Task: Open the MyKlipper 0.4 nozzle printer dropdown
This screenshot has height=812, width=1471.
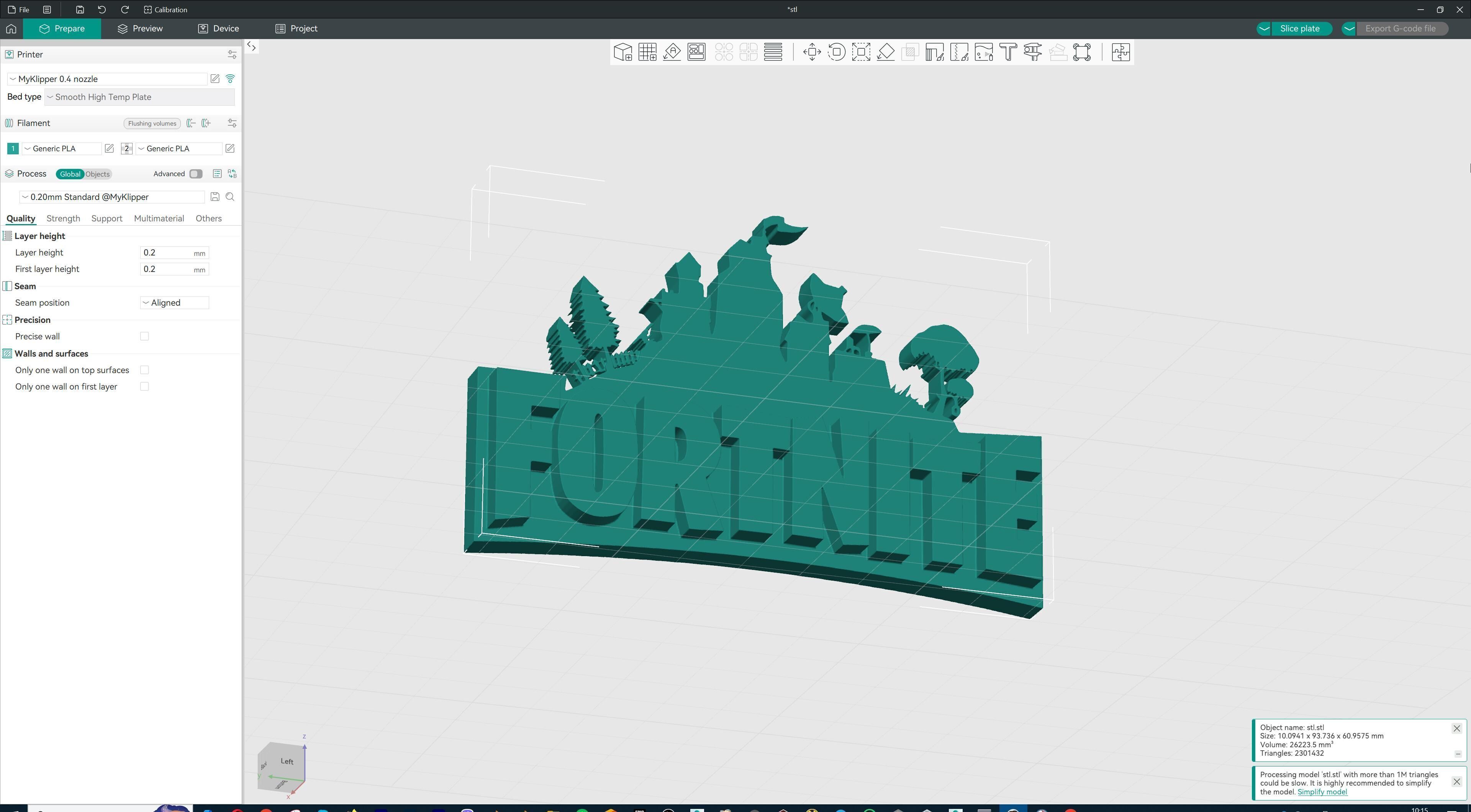Action: click(107, 79)
